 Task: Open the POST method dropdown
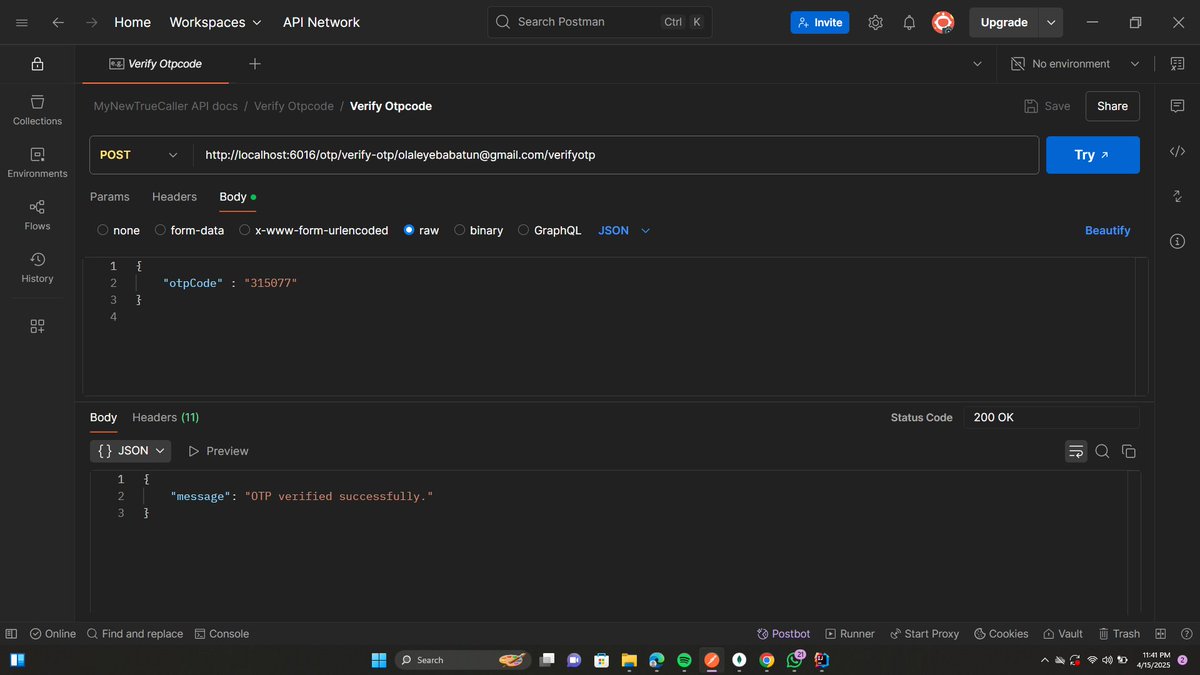click(x=141, y=155)
